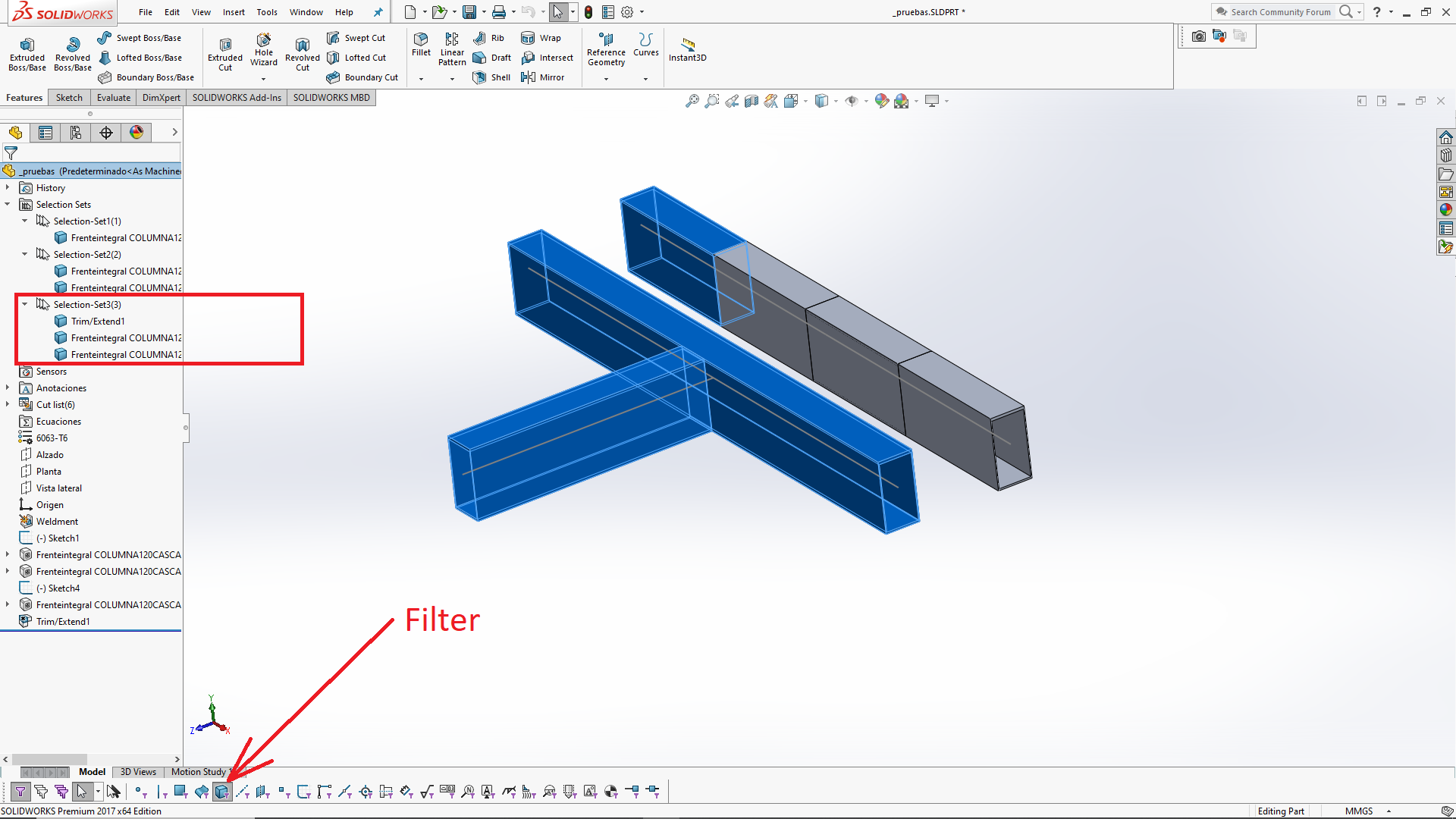
Task: Open the Insert menu
Action: [x=233, y=12]
